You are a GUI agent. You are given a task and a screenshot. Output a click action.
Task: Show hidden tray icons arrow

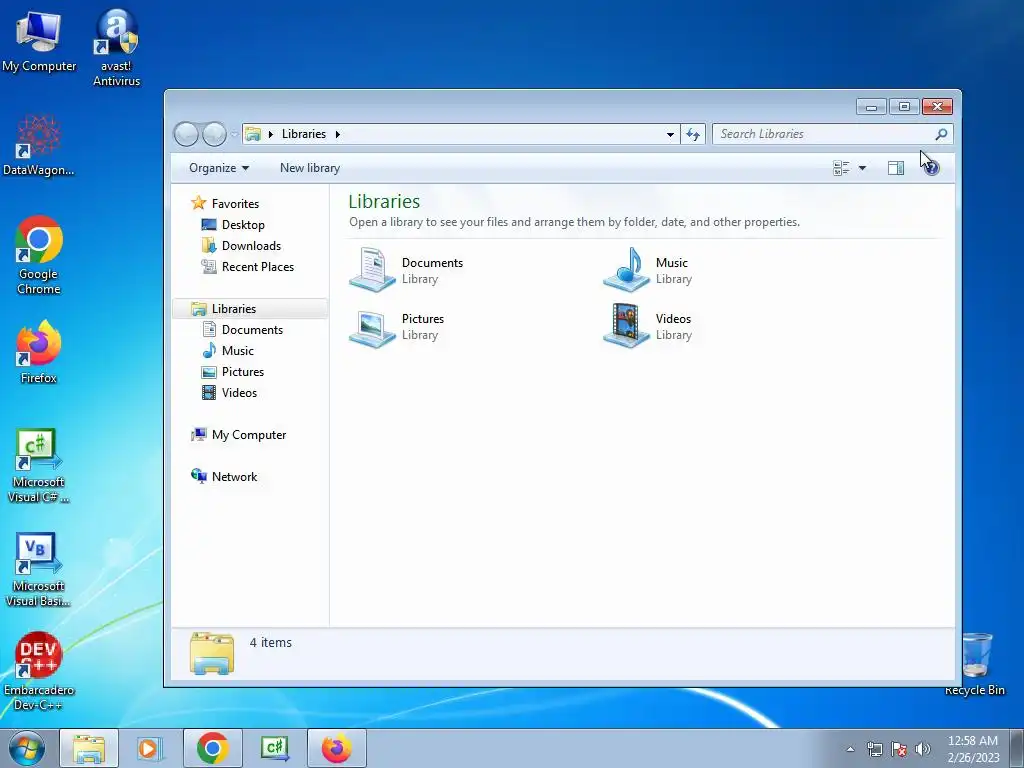pos(850,749)
